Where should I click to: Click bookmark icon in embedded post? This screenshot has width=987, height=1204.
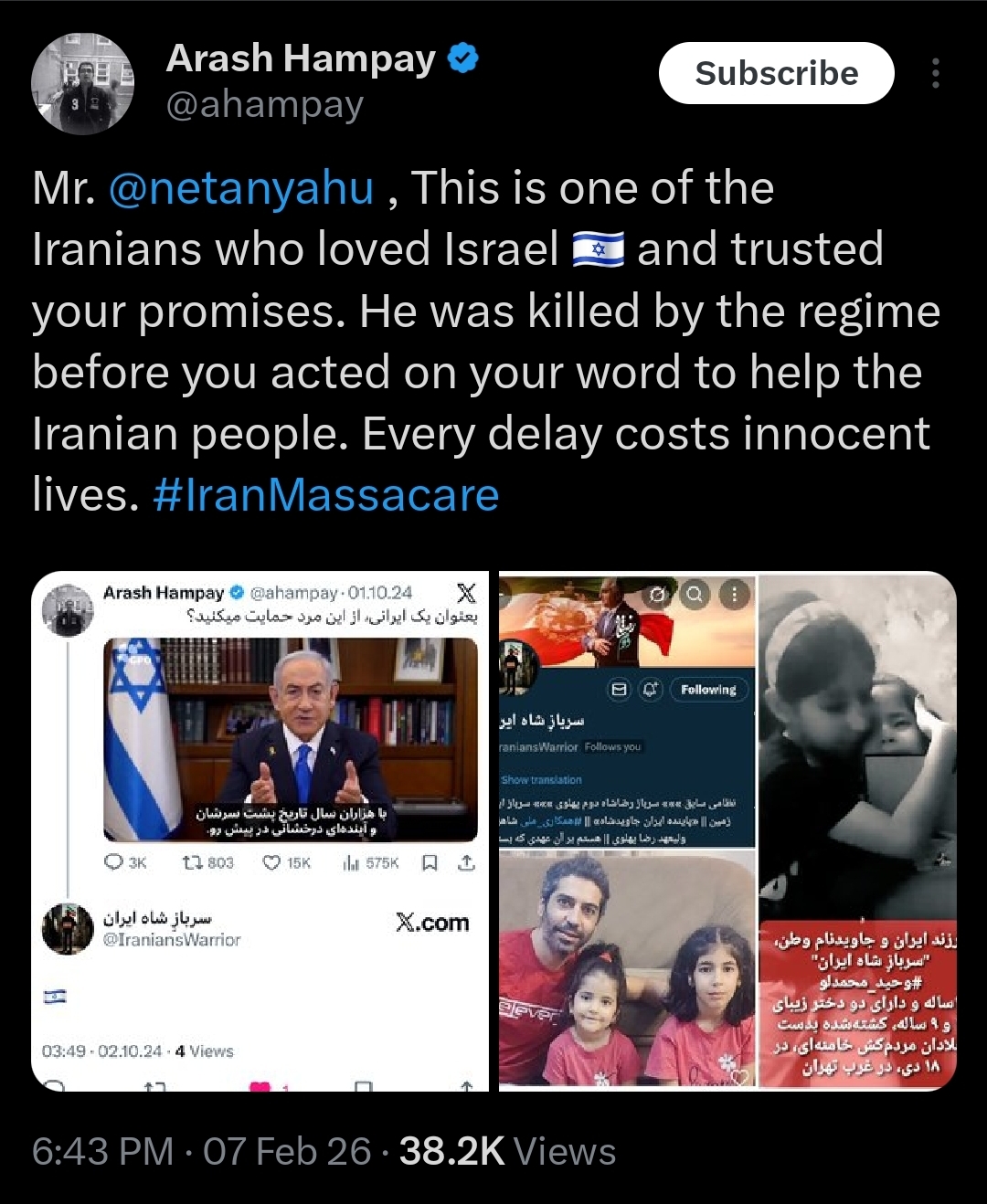430,862
